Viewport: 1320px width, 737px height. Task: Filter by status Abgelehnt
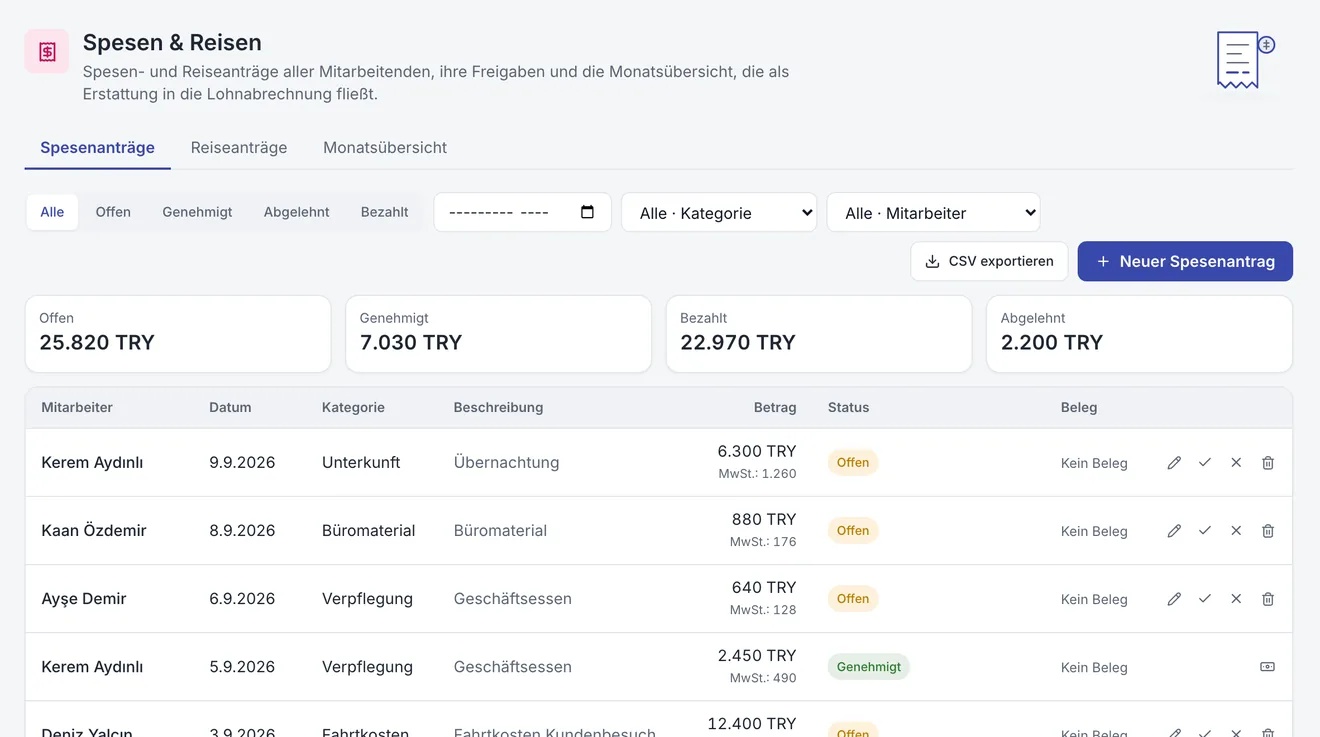click(x=297, y=212)
